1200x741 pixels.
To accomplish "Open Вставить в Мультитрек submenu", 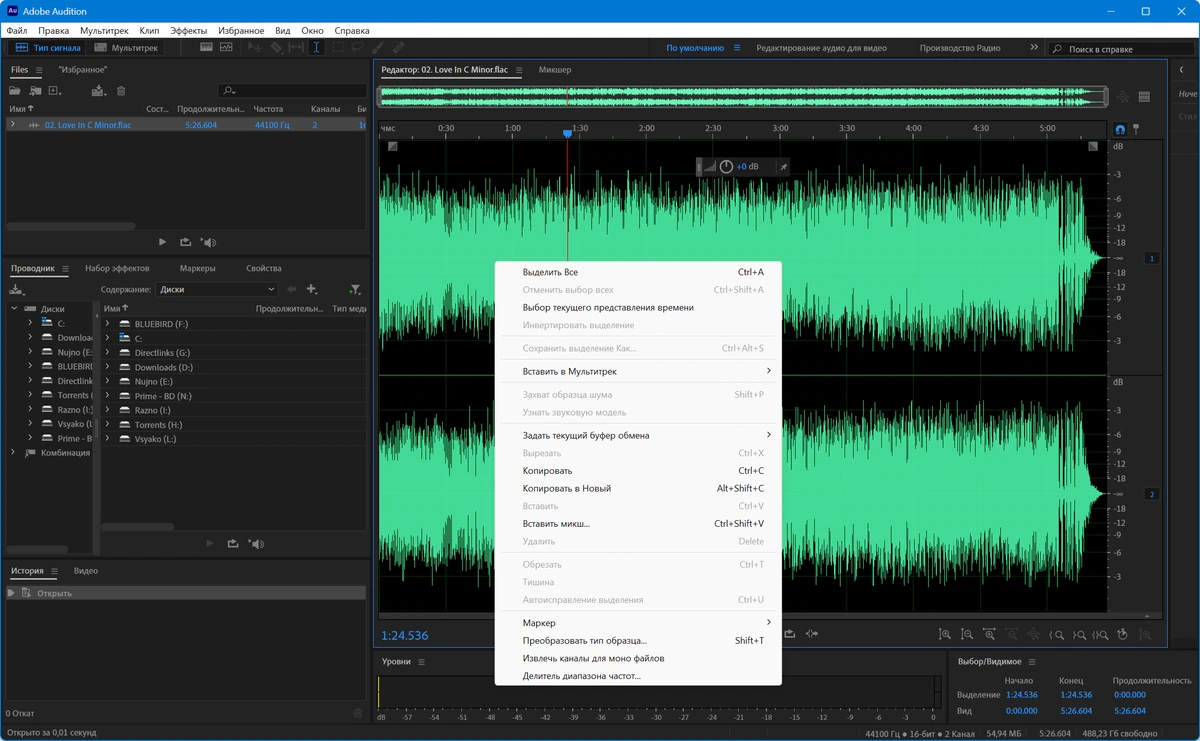I will (x=638, y=371).
